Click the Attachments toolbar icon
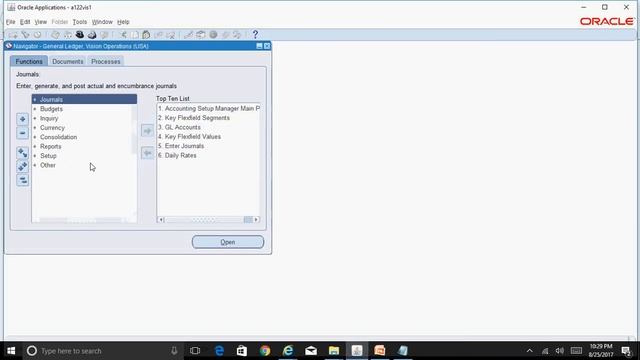 click(225, 35)
